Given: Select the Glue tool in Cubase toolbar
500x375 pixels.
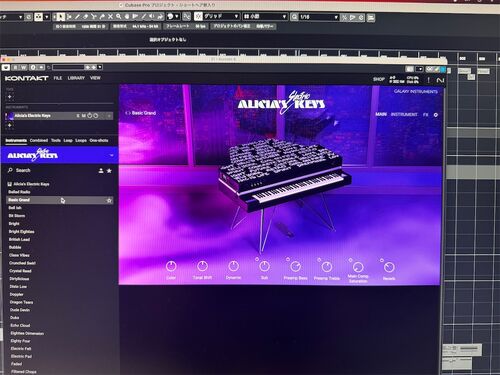Looking at the screenshot, I should pos(102,16).
